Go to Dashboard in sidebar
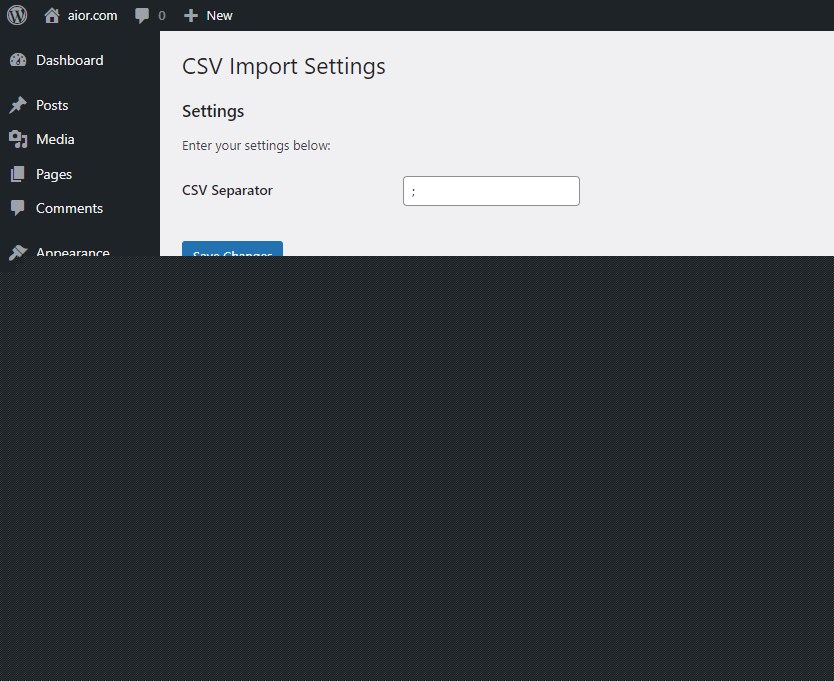834x681 pixels. coord(70,60)
